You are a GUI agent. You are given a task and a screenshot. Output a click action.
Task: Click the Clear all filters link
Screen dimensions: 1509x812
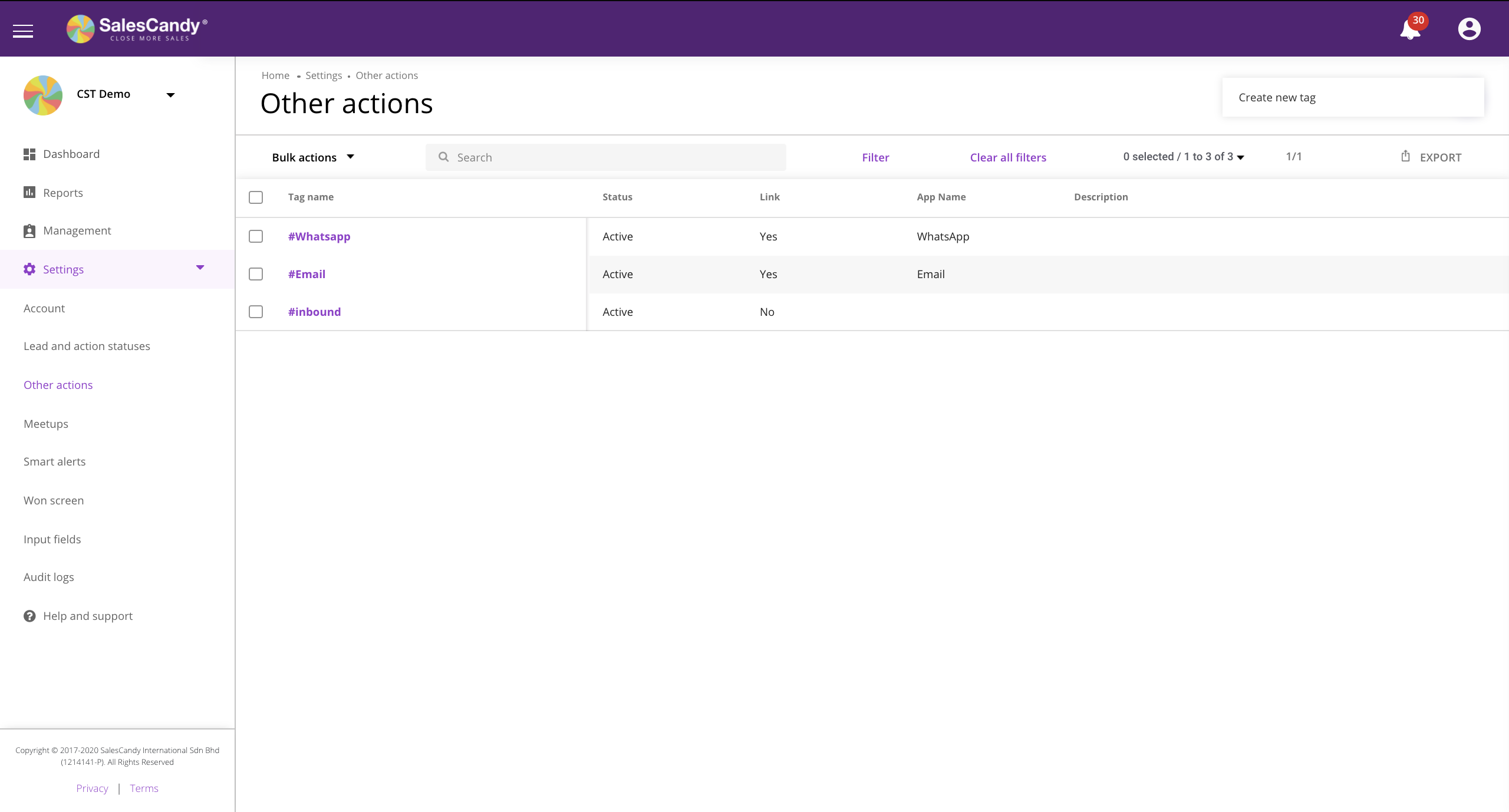[x=1008, y=157]
